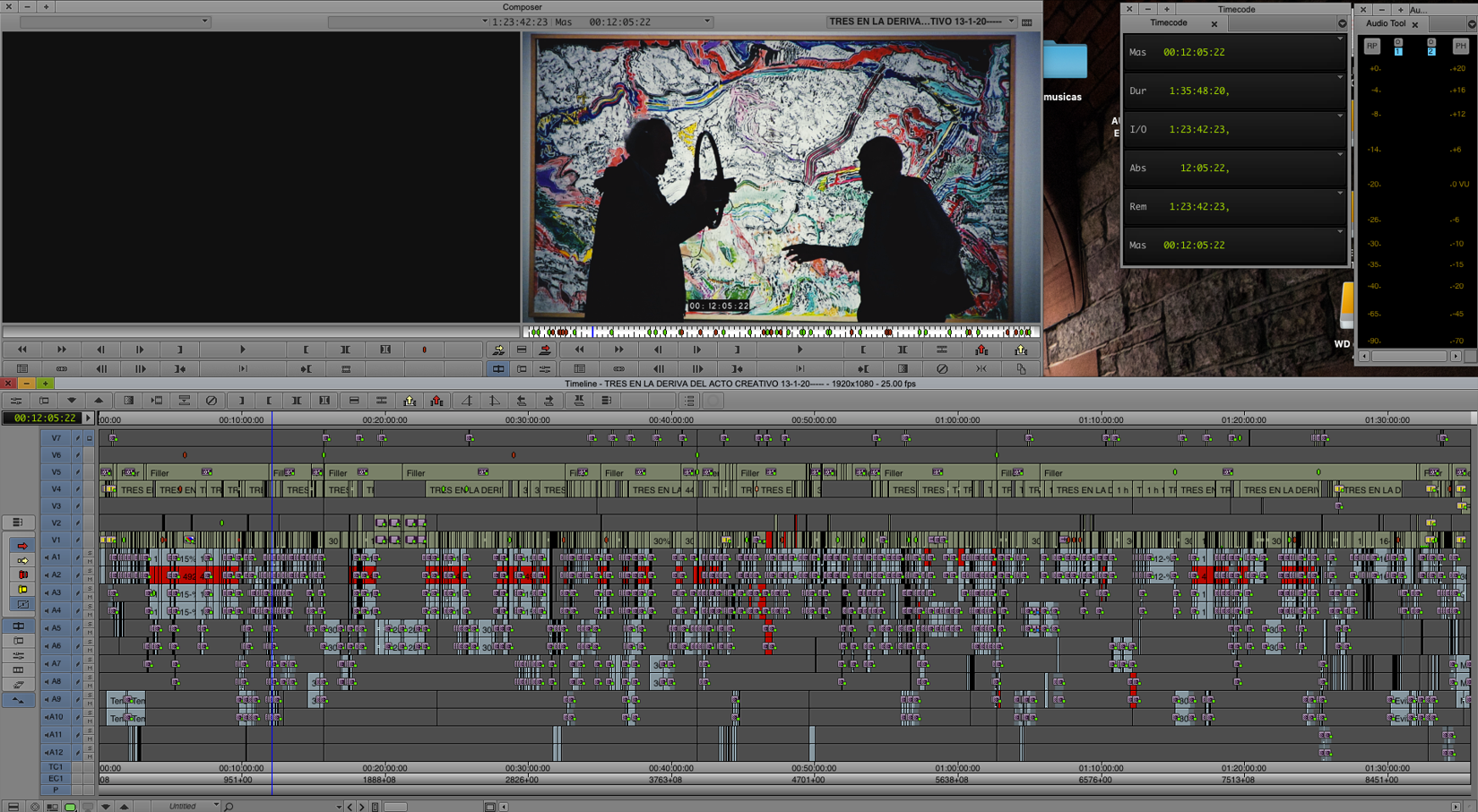Click TC1 timecode track label
Viewport: 1478px width, 812px height.
coord(56,768)
